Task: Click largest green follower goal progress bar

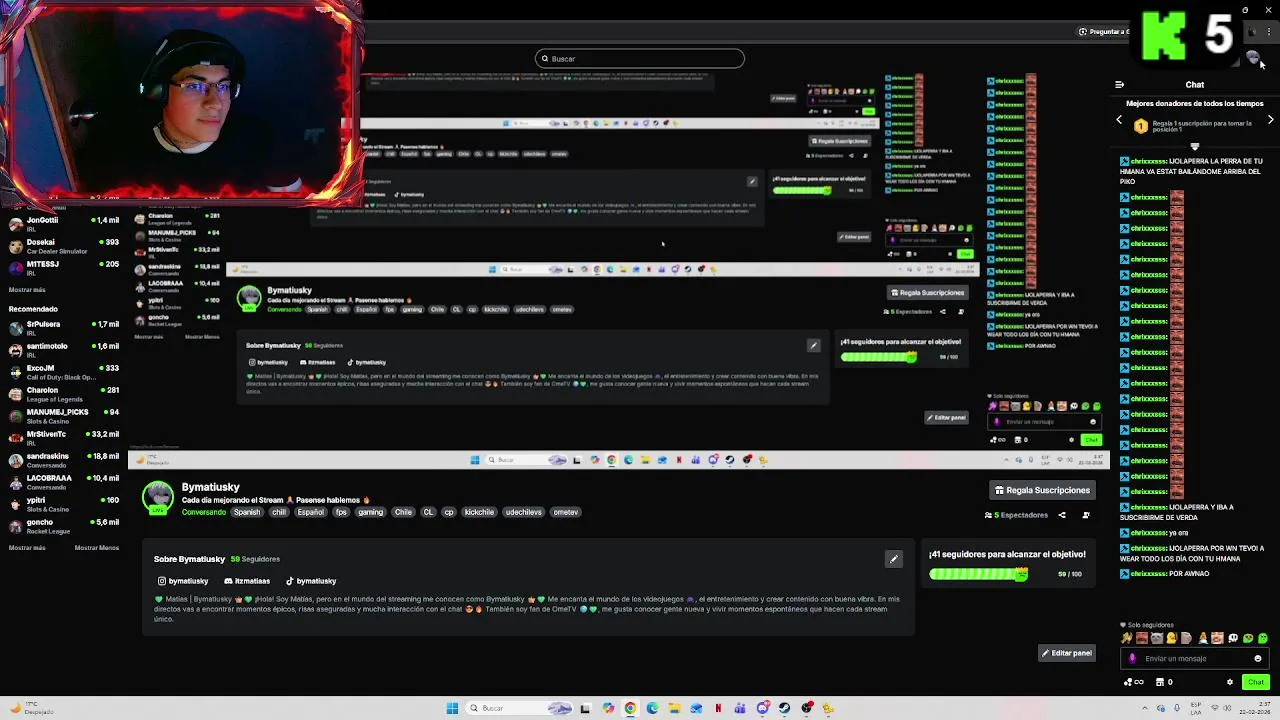Action: [x=979, y=574]
